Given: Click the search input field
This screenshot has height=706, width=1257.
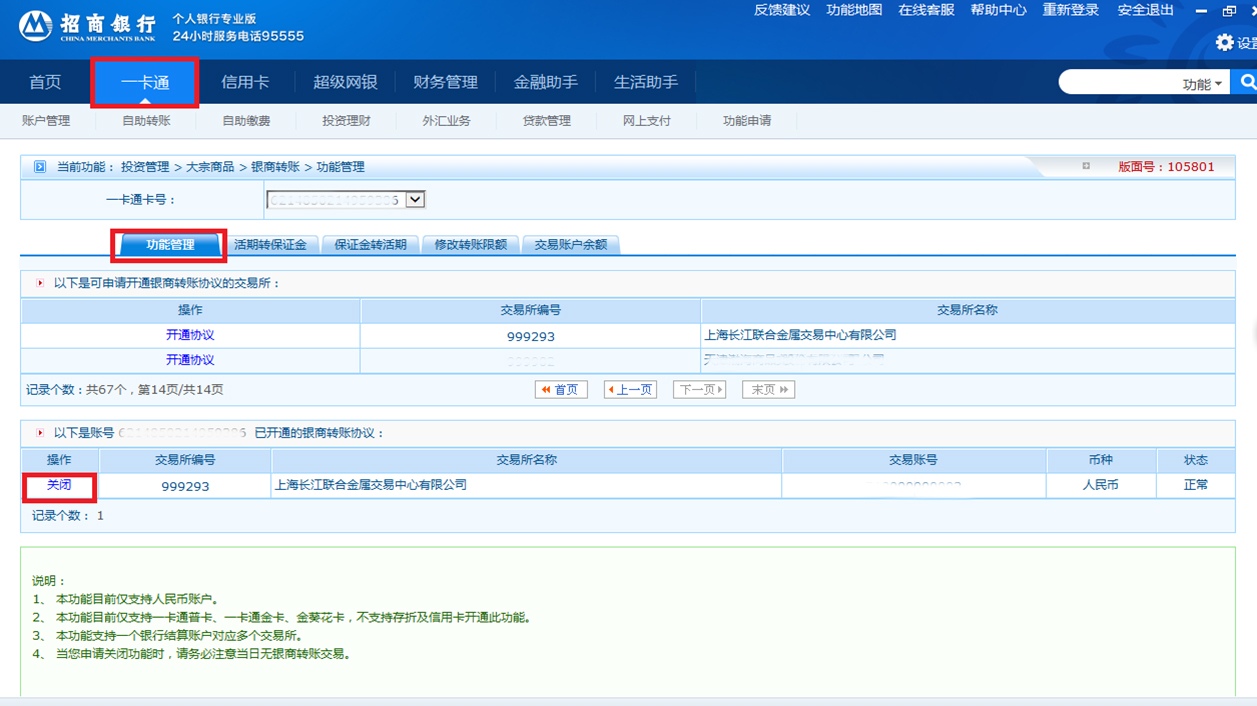Looking at the screenshot, I should [1118, 83].
